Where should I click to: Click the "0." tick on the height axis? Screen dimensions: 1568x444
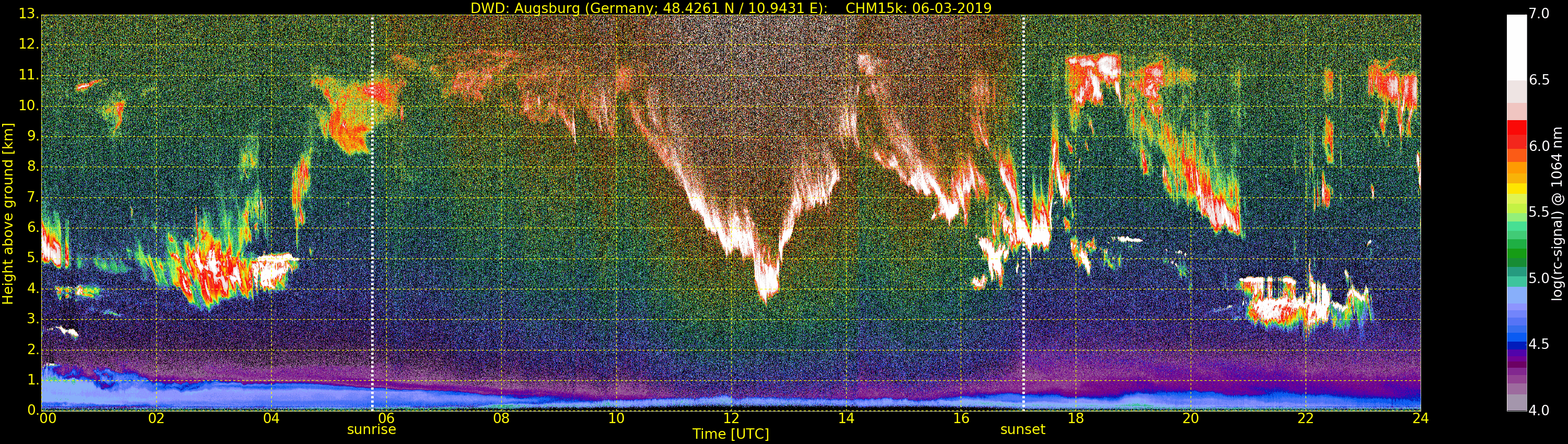[x=33, y=410]
